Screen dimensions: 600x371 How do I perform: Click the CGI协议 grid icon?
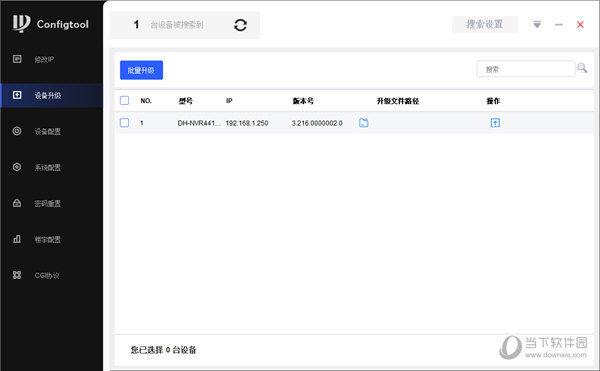pos(17,275)
